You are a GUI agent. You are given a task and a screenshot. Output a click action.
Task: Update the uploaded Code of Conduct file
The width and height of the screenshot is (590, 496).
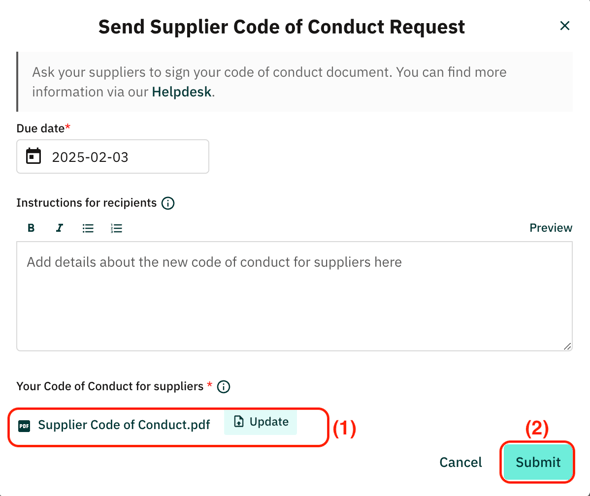click(260, 422)
